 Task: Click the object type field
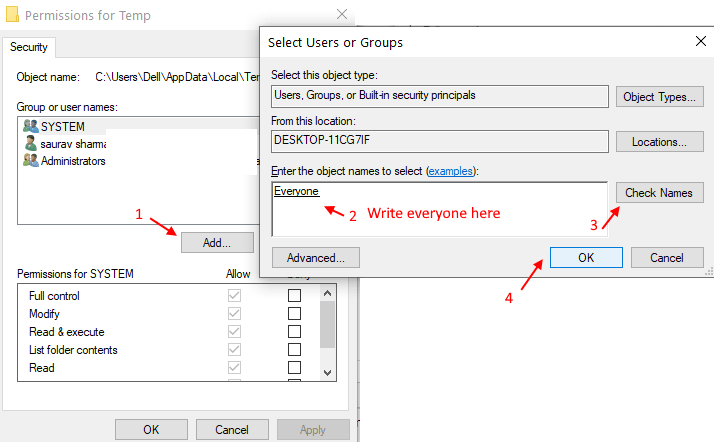tap(439, 96)
